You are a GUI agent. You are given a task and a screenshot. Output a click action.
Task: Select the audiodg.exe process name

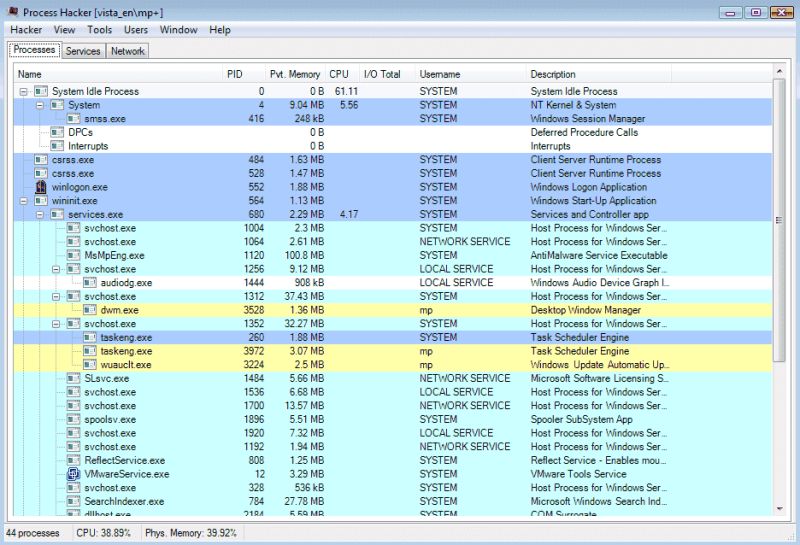[x=126, y=283]
